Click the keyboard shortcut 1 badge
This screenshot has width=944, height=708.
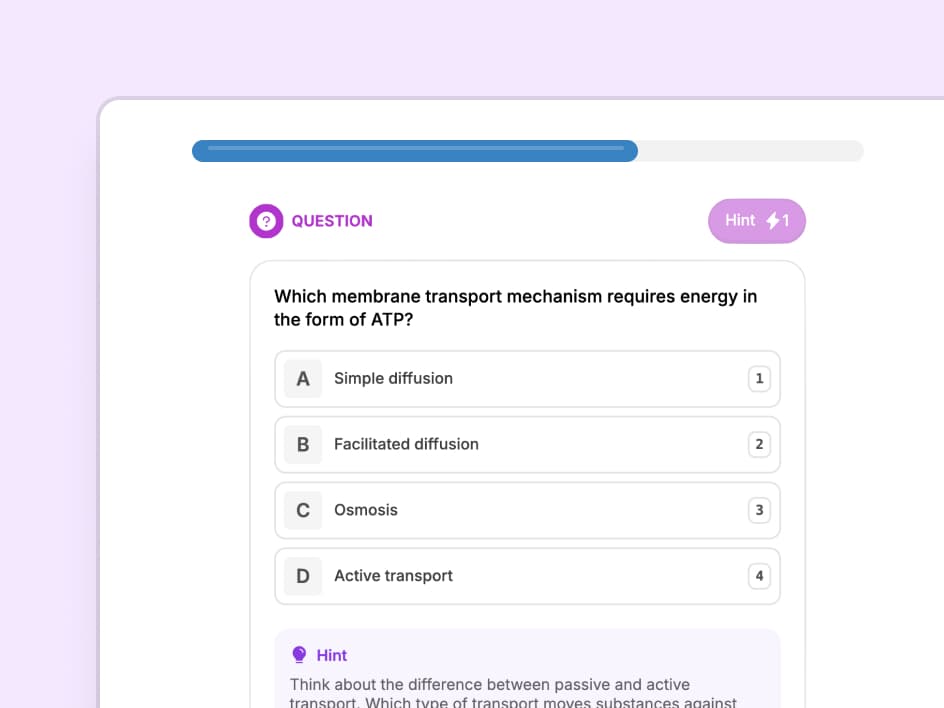(x=759, y=379)
